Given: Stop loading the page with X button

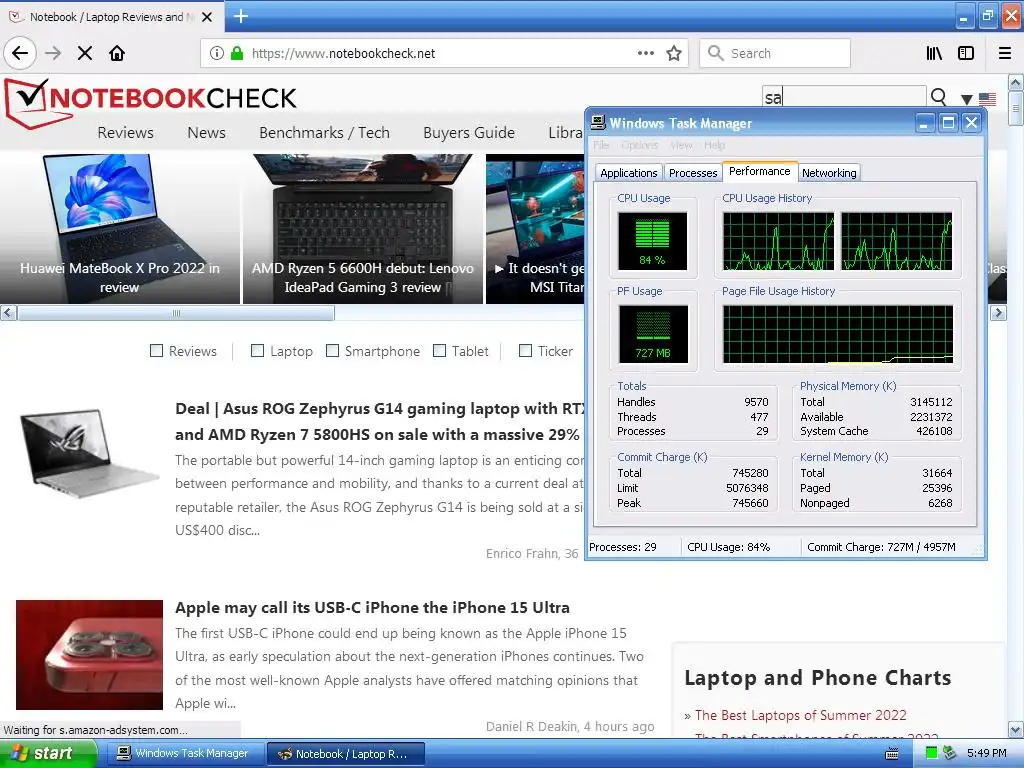Looking at the screenshot, I should (85, 53).
